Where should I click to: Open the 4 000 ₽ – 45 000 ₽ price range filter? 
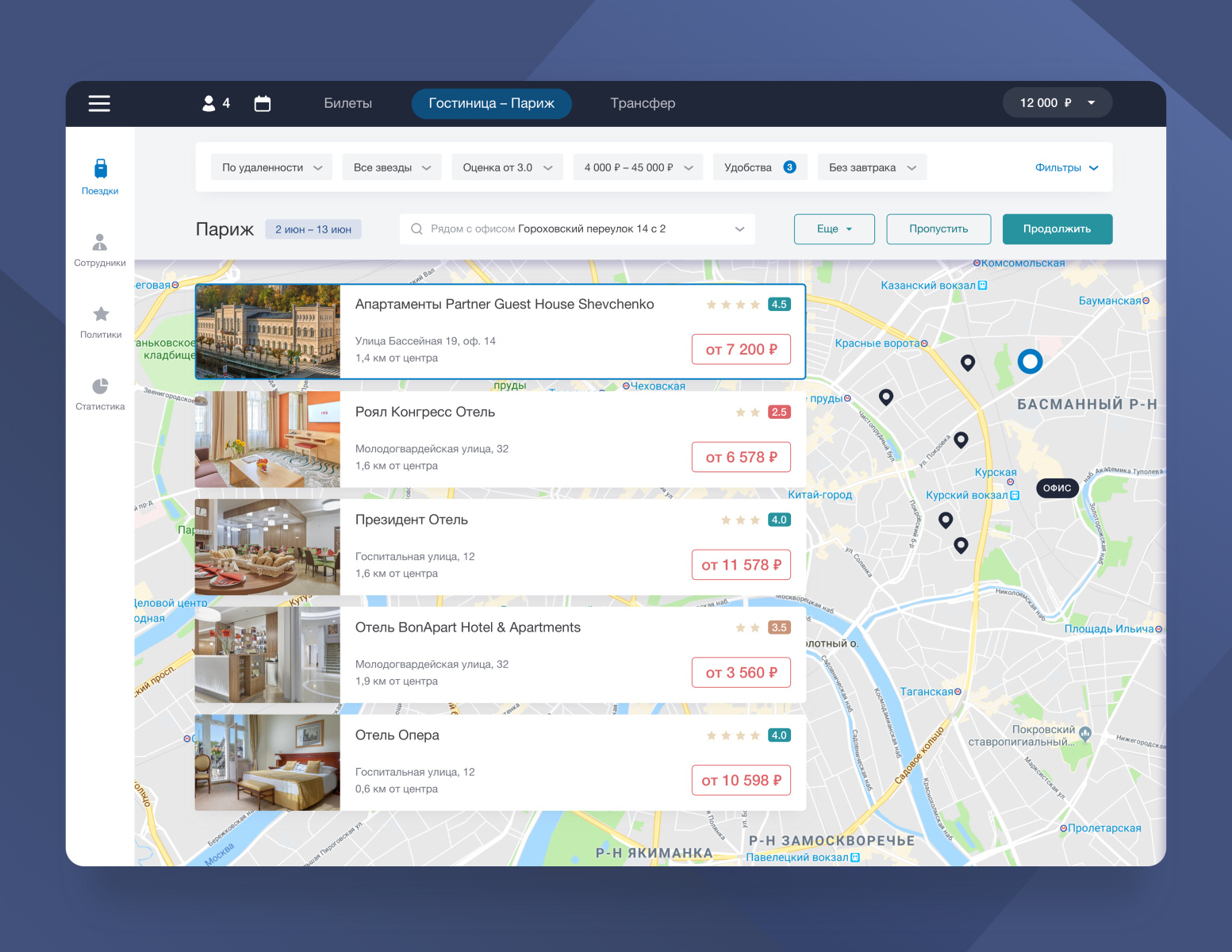coord(637,167)
